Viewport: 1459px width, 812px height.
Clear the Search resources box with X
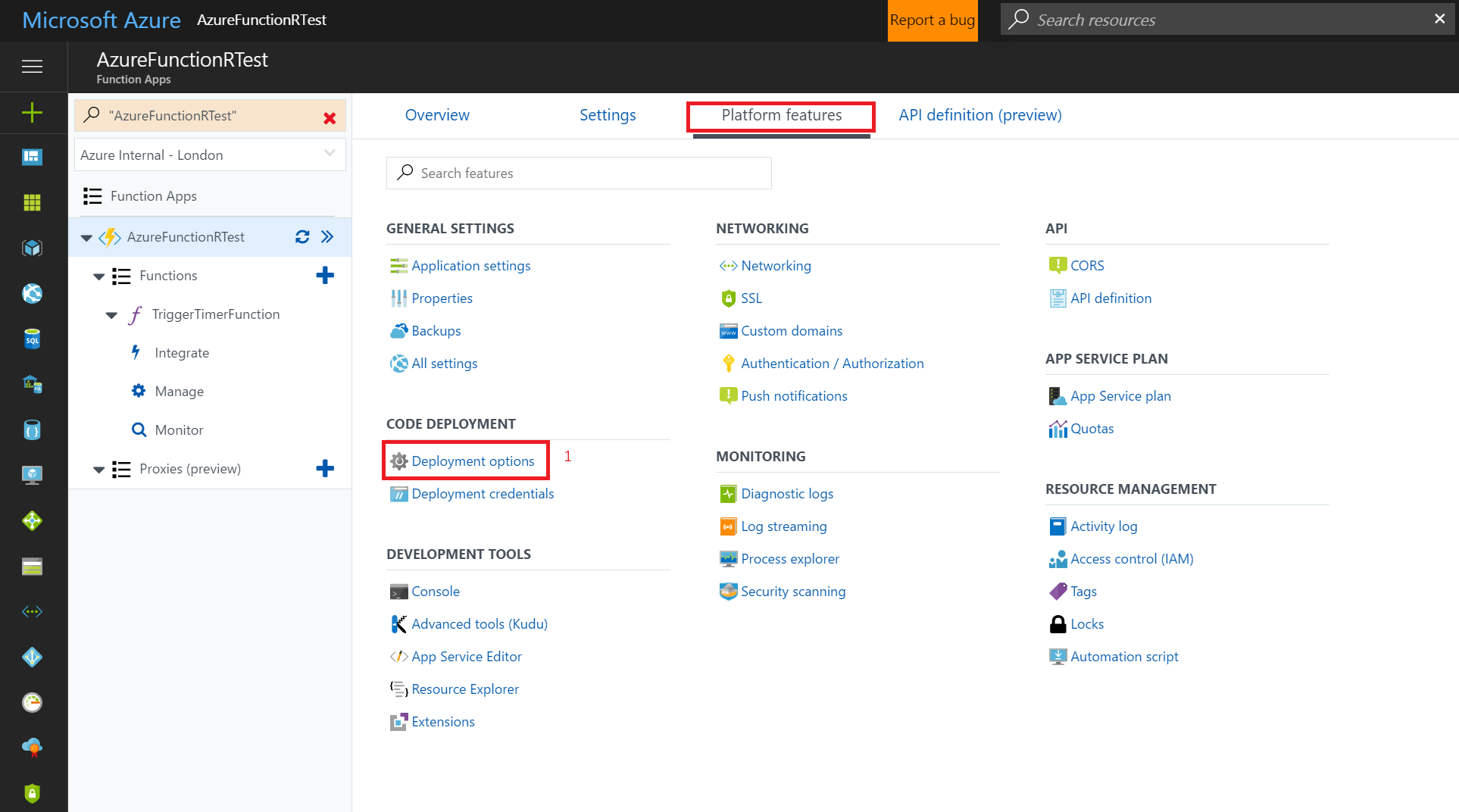(1439, 19)
